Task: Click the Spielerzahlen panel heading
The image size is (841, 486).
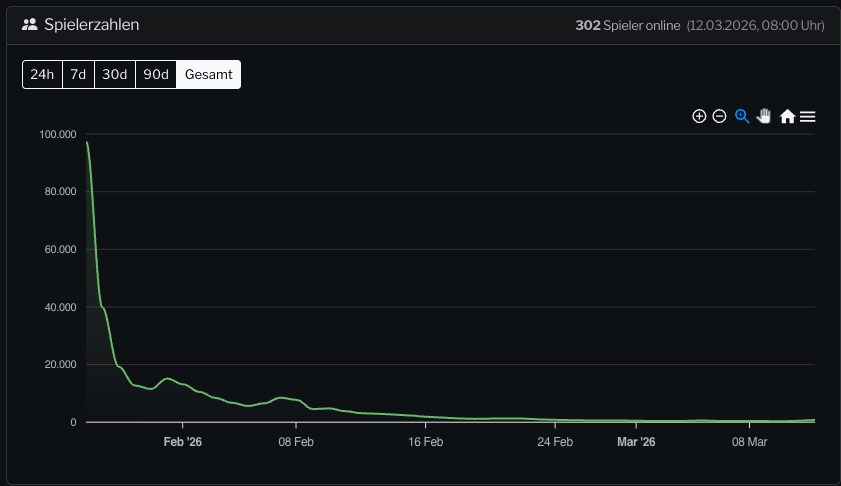Action: pyautogui.click(x=91, y=24)
